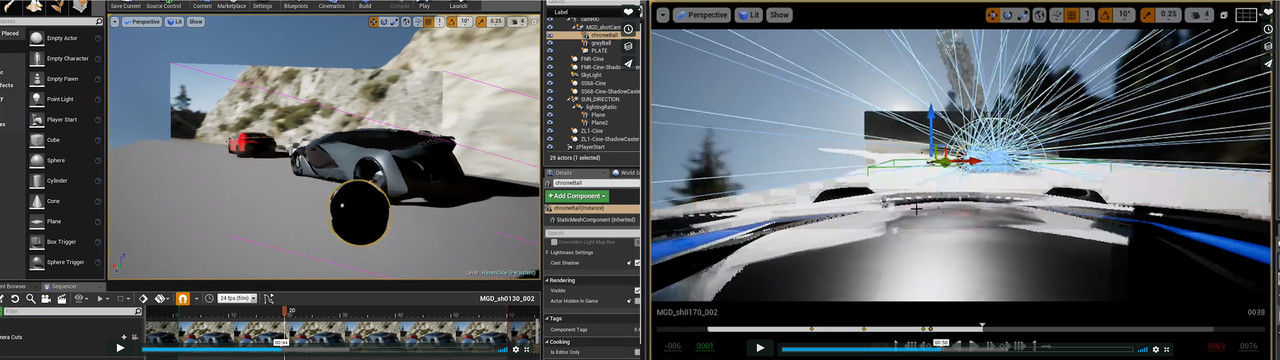Select Cone shape in Place Actors list
Screen dimensions: 1280x360
[66, 201]
